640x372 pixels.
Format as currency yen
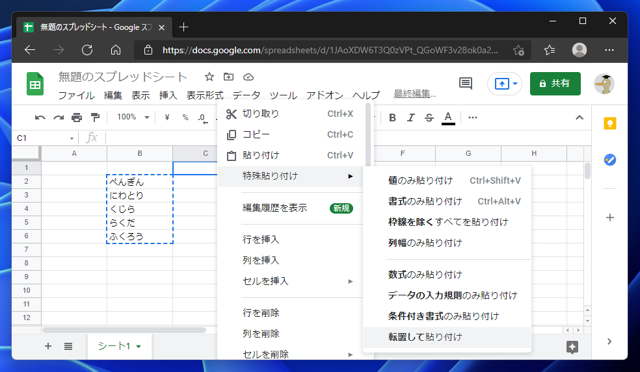tap(167, 117)
